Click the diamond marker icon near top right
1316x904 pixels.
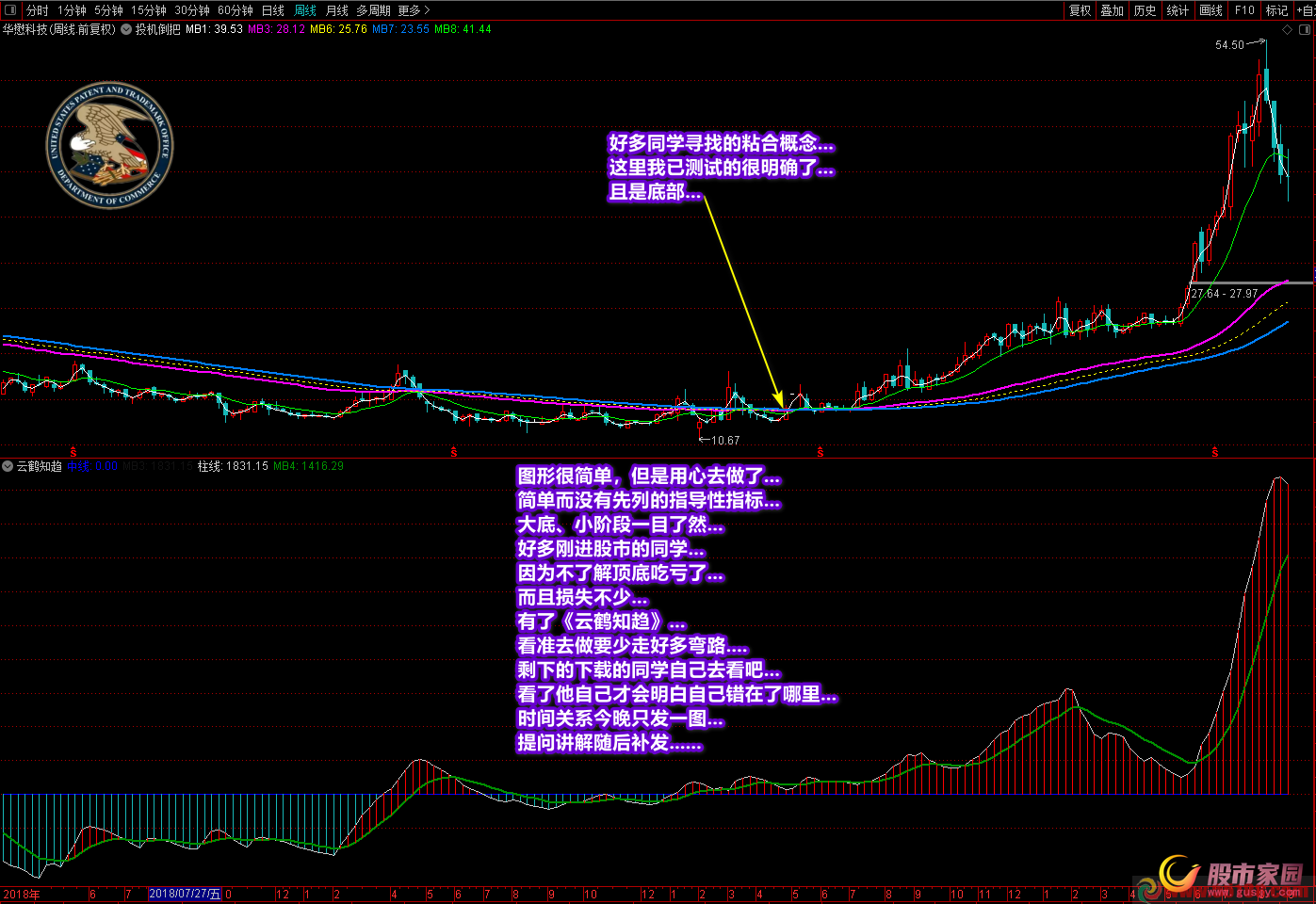point(1287,29)
